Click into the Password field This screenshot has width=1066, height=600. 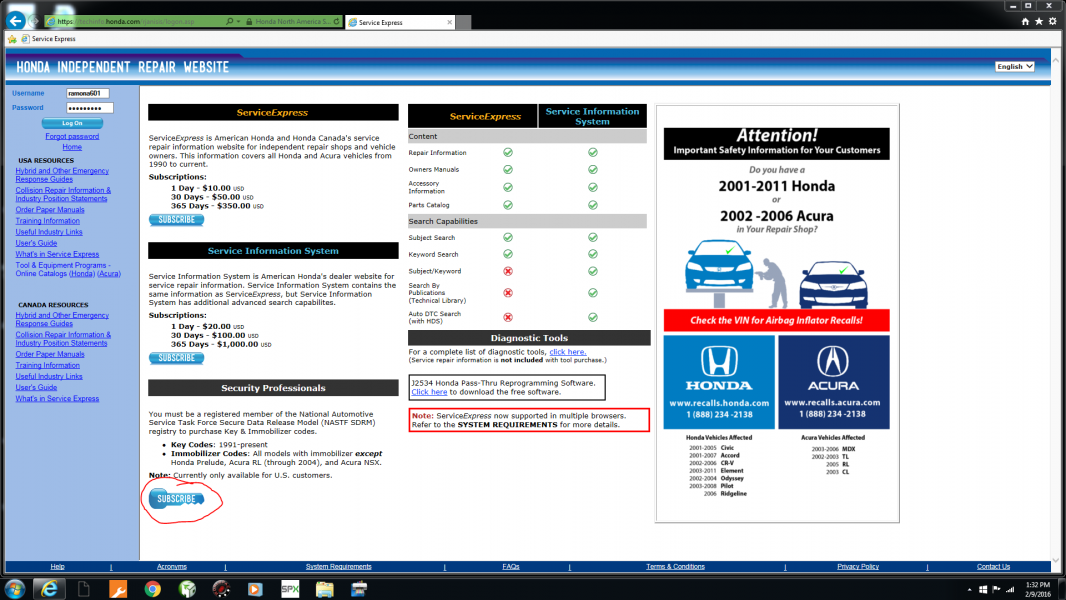tap(90, 108)
